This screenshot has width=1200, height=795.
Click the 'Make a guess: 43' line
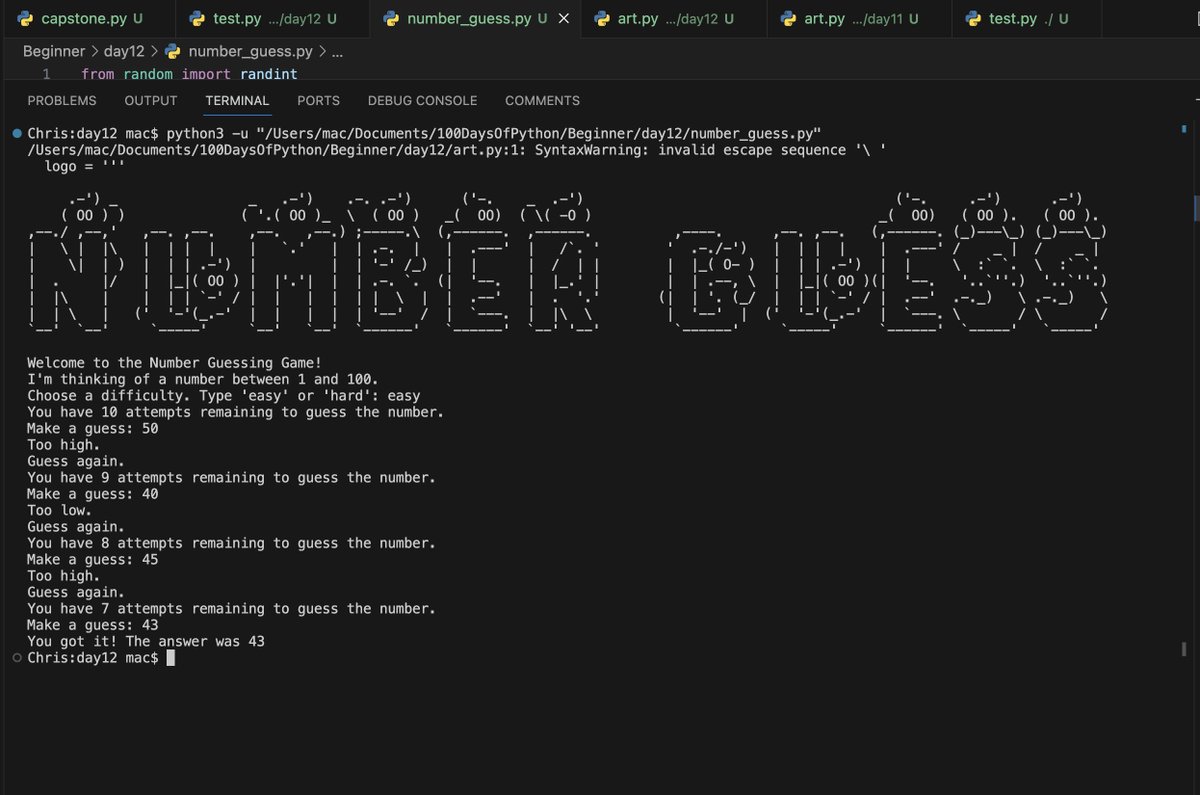point(93,625)
